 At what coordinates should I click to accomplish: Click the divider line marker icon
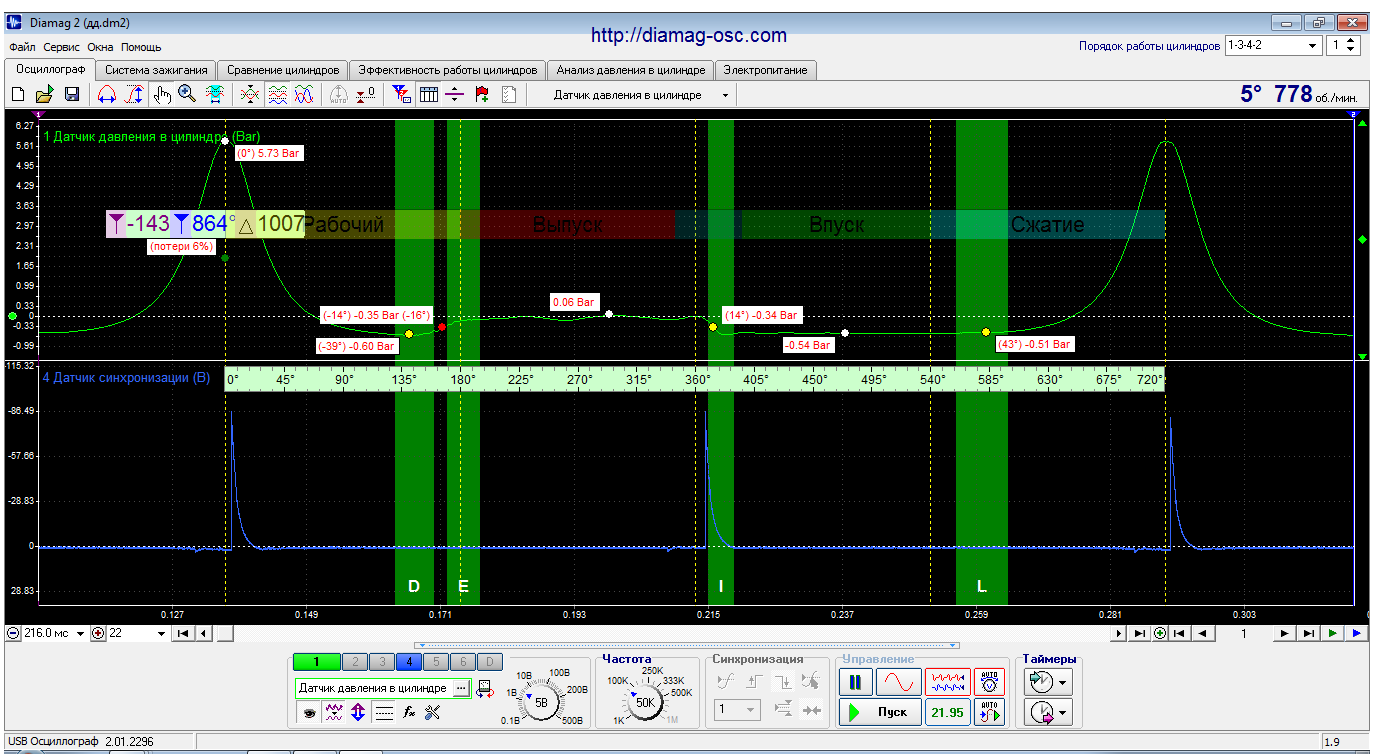pos(455,94)
